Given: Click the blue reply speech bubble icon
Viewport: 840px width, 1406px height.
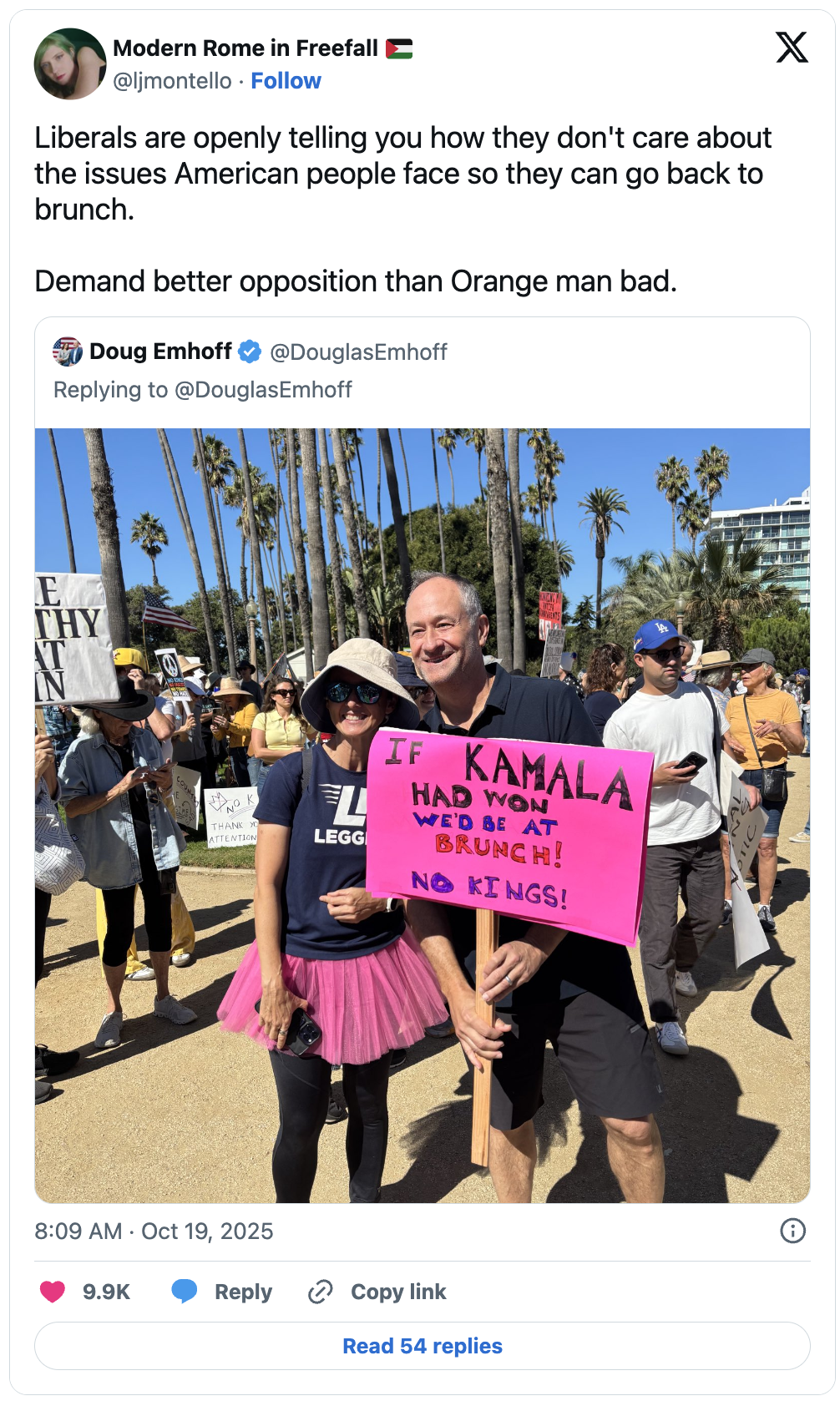Looking at the screenshot, I should [x=185, y=1292].
